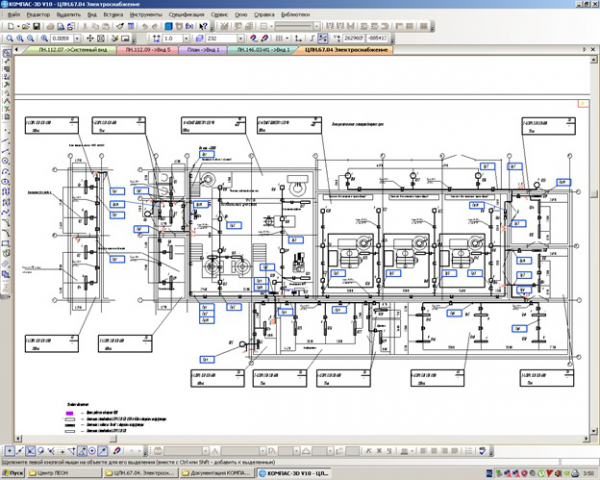600x480 pixels.
Task: Undo the last action
Action: 145,26
